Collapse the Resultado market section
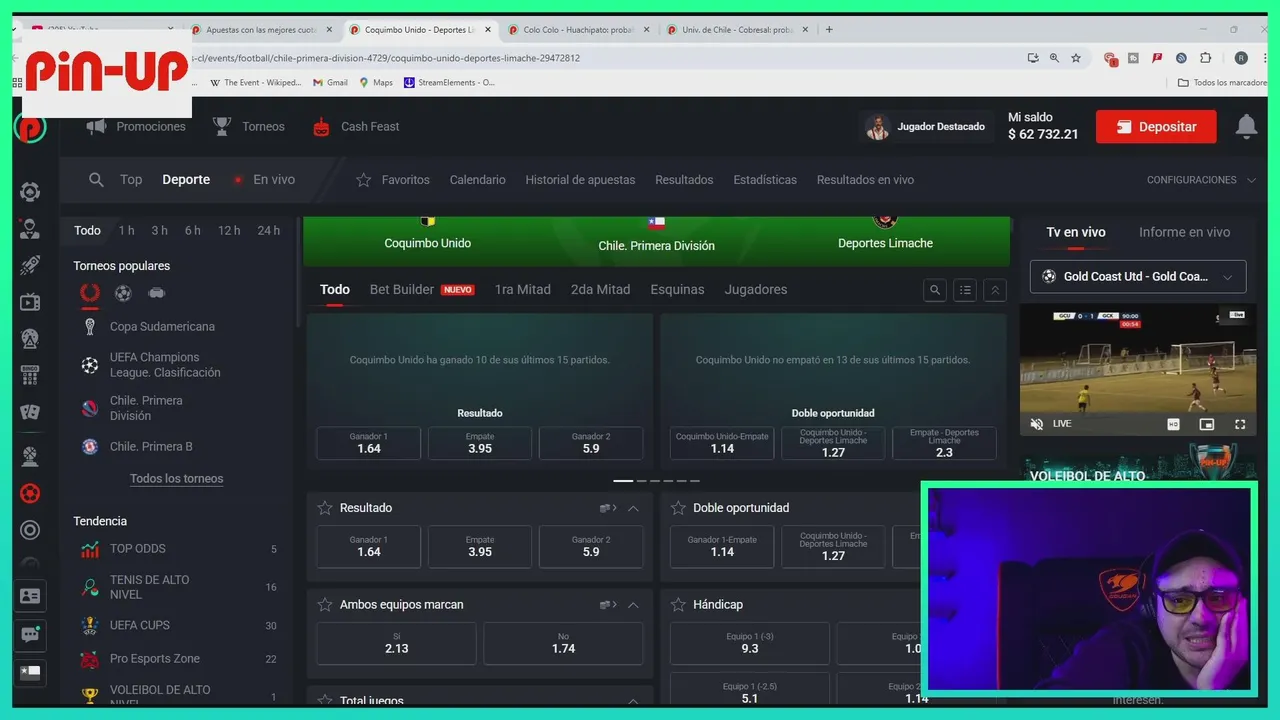Image resolution: width=1280 pixels, height=720 pixels. click(633, 508)
